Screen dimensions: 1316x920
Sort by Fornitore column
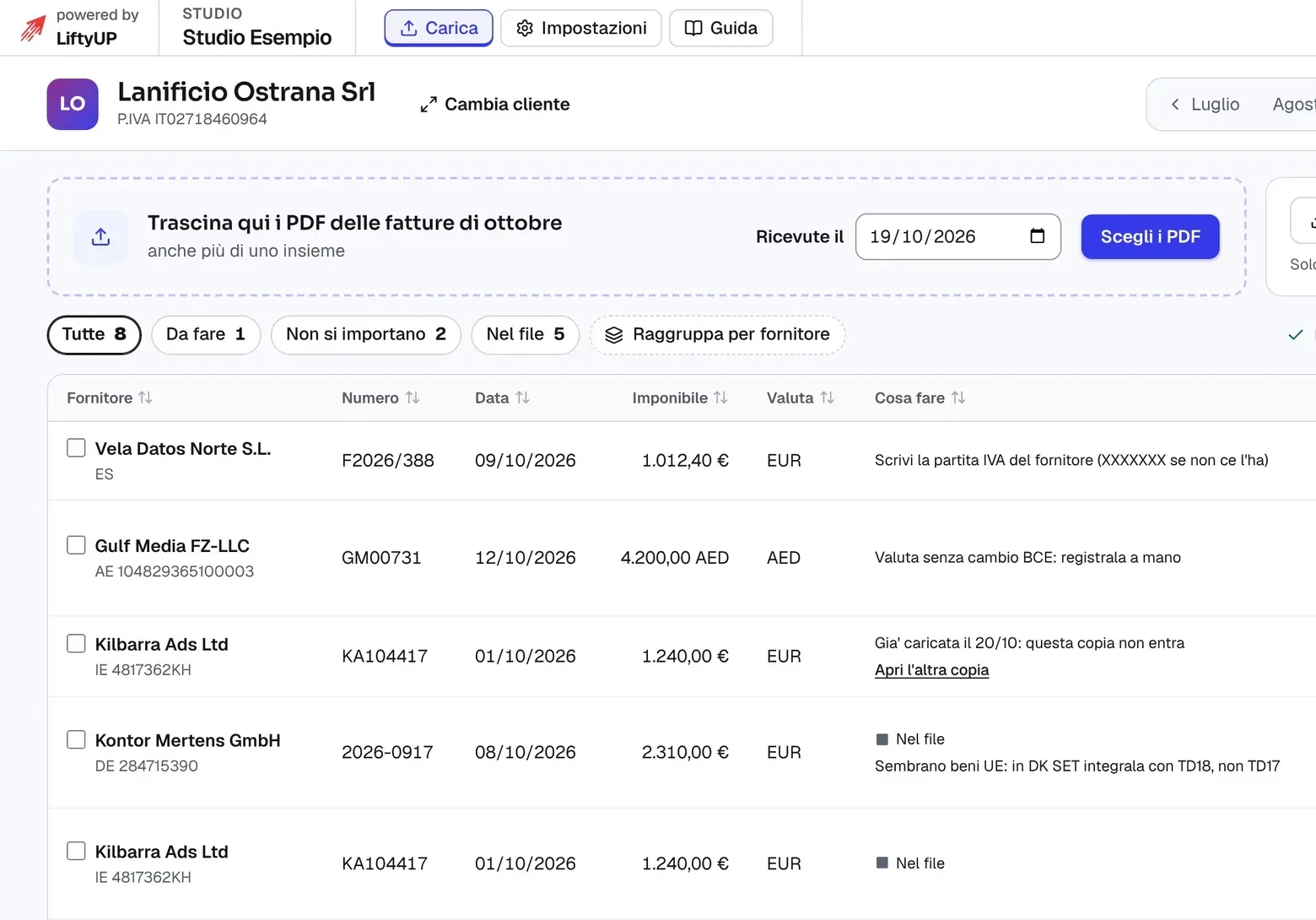(x=110, y=398)
